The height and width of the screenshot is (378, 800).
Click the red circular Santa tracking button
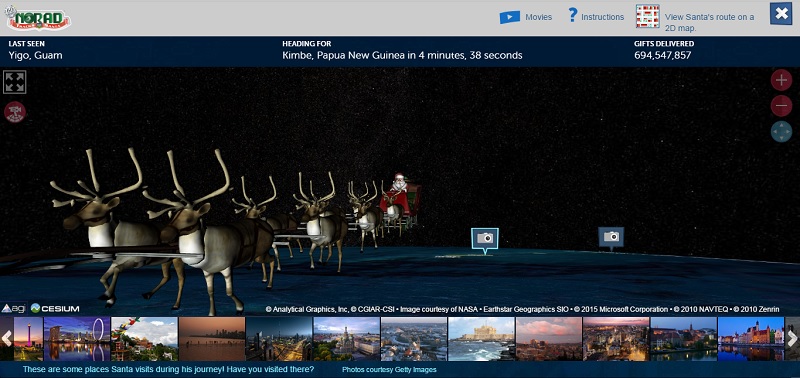pyautogui.click(x=15, y=112)
